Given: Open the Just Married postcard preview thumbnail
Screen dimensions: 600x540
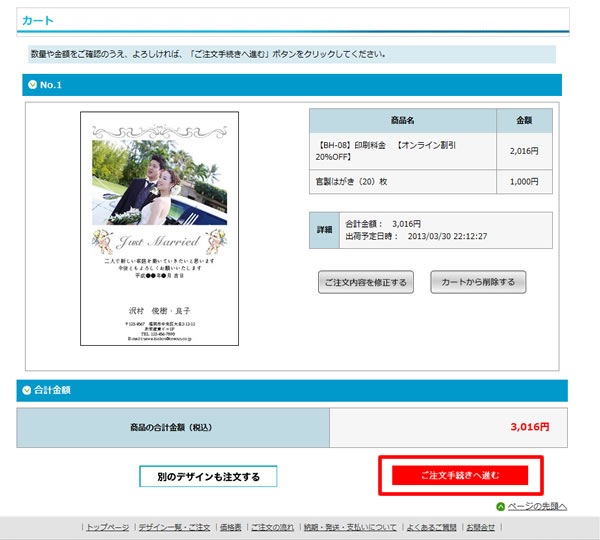Looking at the screenshot, I should [x=159, y=228].
